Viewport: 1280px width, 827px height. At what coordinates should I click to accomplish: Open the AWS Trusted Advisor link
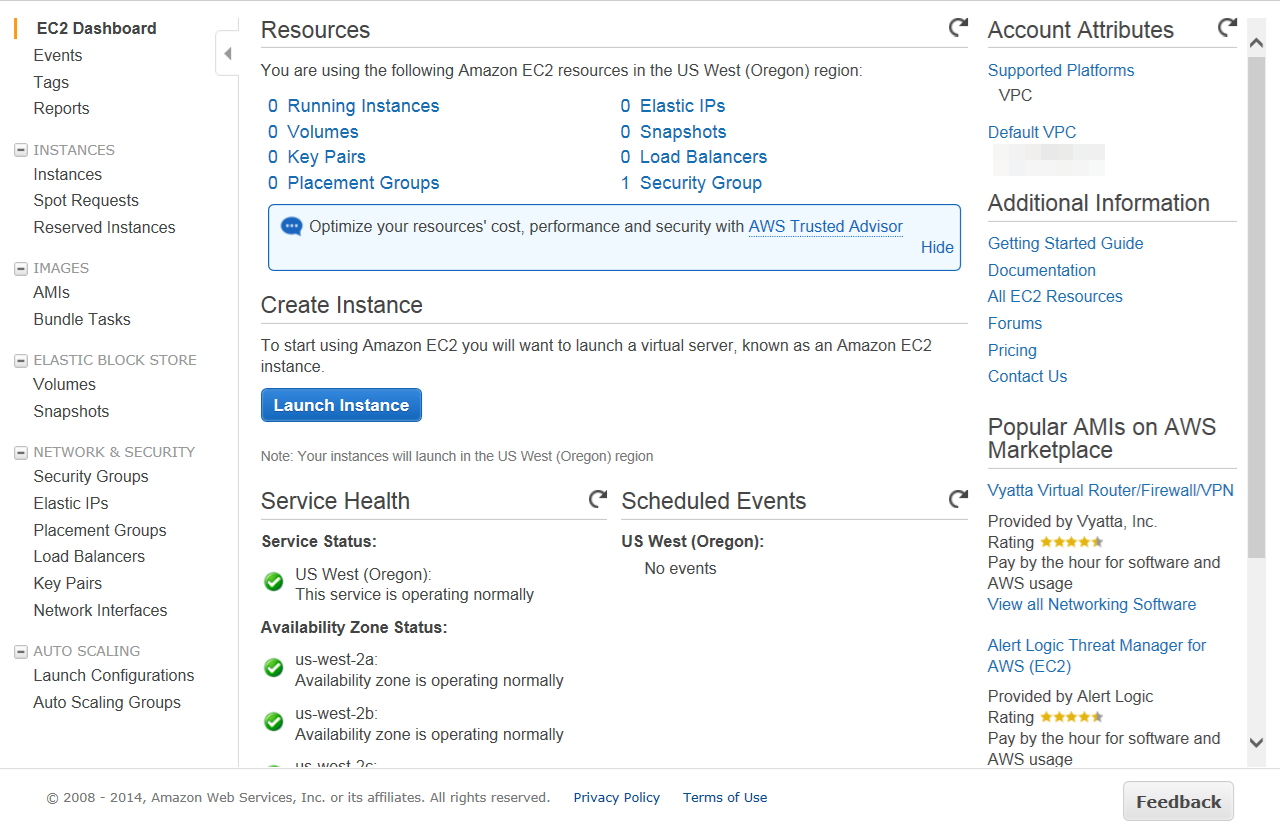(825, 227)
